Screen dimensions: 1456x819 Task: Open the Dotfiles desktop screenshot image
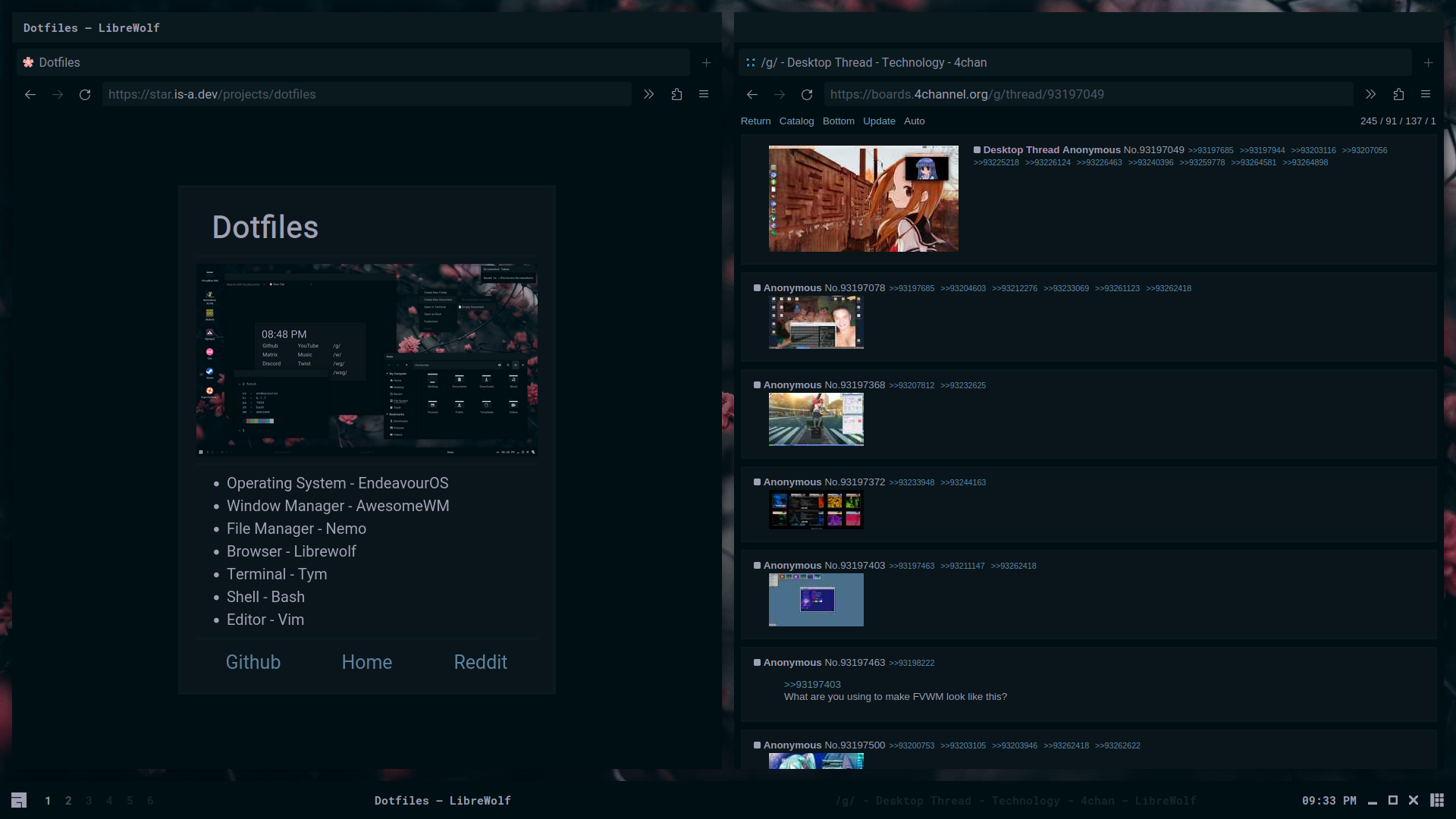[x=367, y=360]
